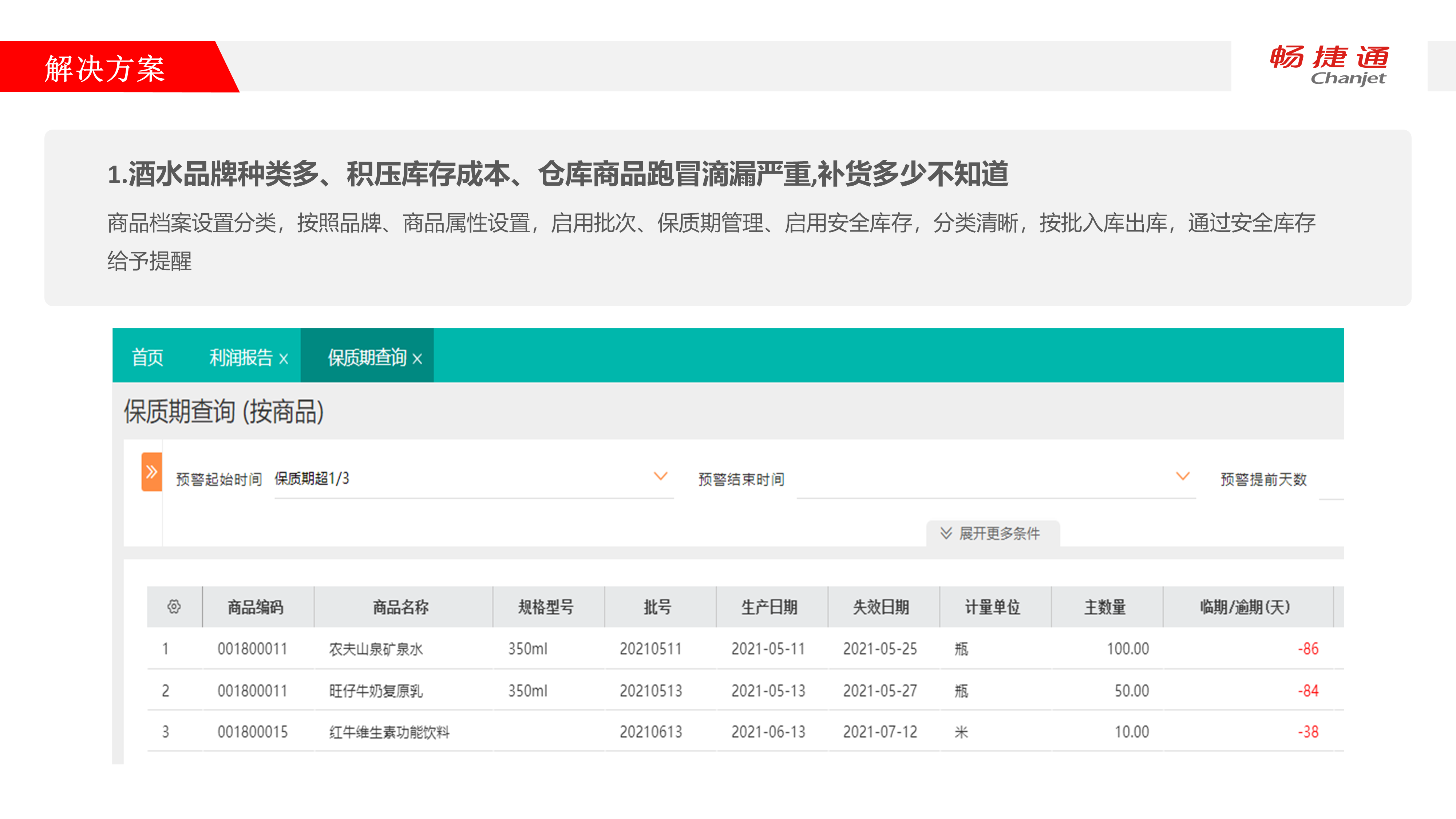Open the 预警起始时间 dropdown arrow
The image size is (1456, 819).
pos(660,476)
